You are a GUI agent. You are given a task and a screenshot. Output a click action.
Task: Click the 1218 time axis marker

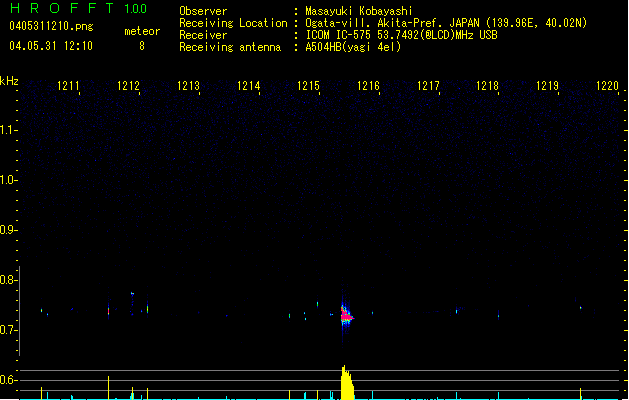point(487,86)
